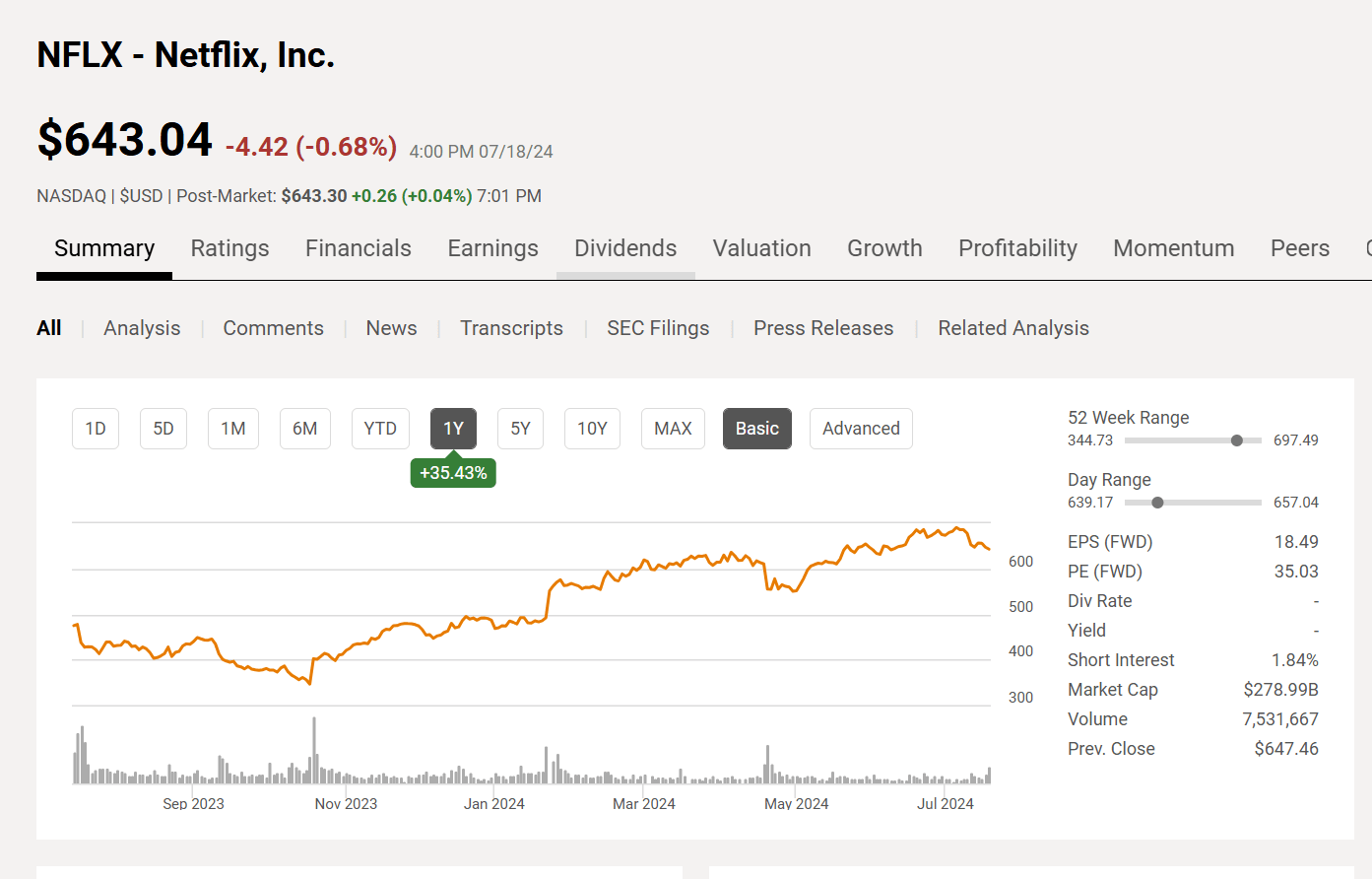Open the News section
Viewport: 1372px width, 879px height.
pyautogui.click(x=391, y=328)
